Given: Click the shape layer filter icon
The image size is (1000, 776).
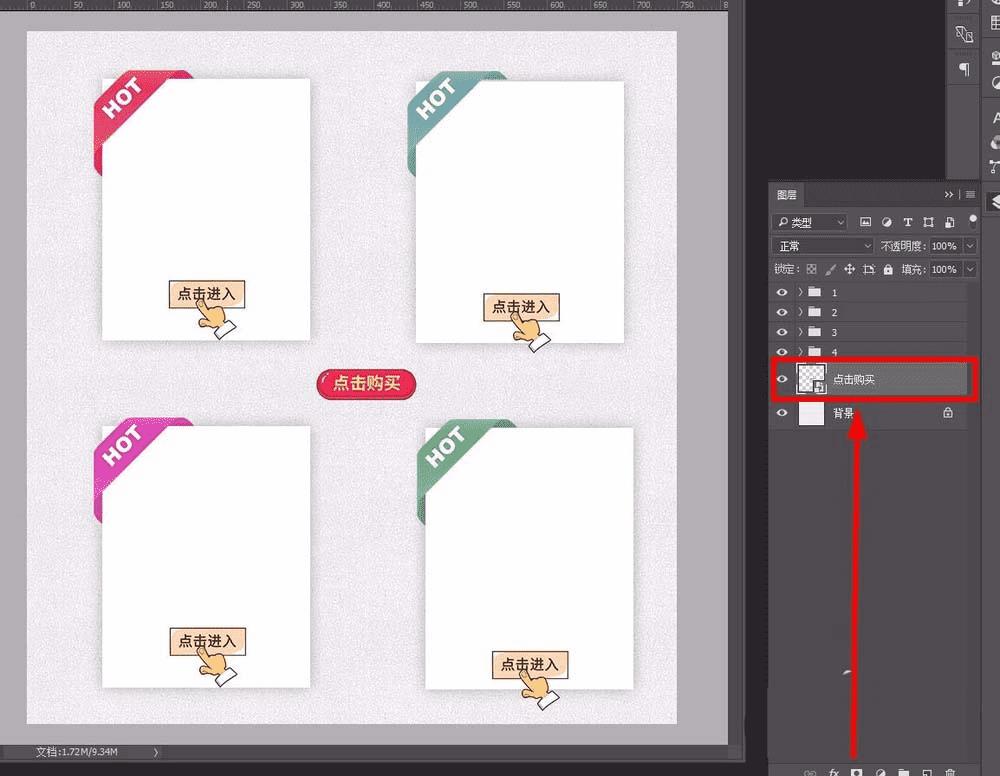Looking at the screenshot, I should 929,222.
